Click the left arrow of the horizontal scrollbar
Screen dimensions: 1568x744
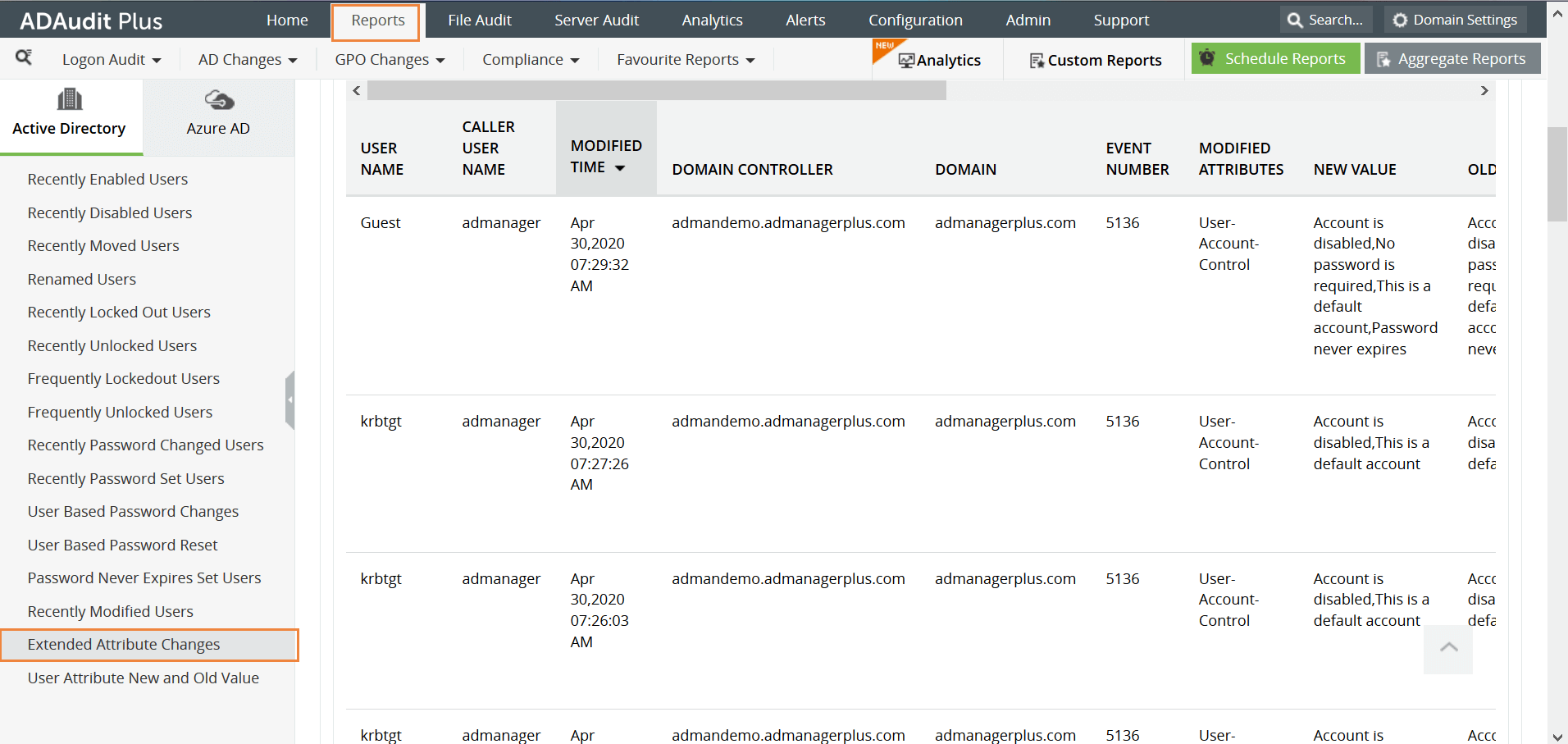[357, 91]
